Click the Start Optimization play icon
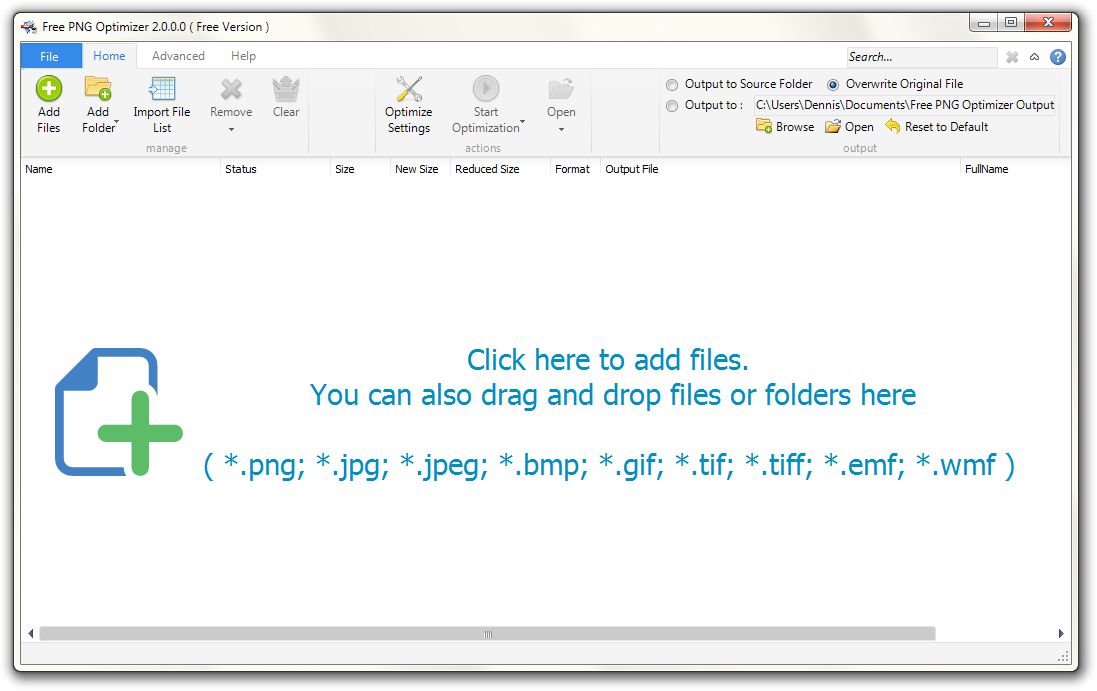 point(486,89)
